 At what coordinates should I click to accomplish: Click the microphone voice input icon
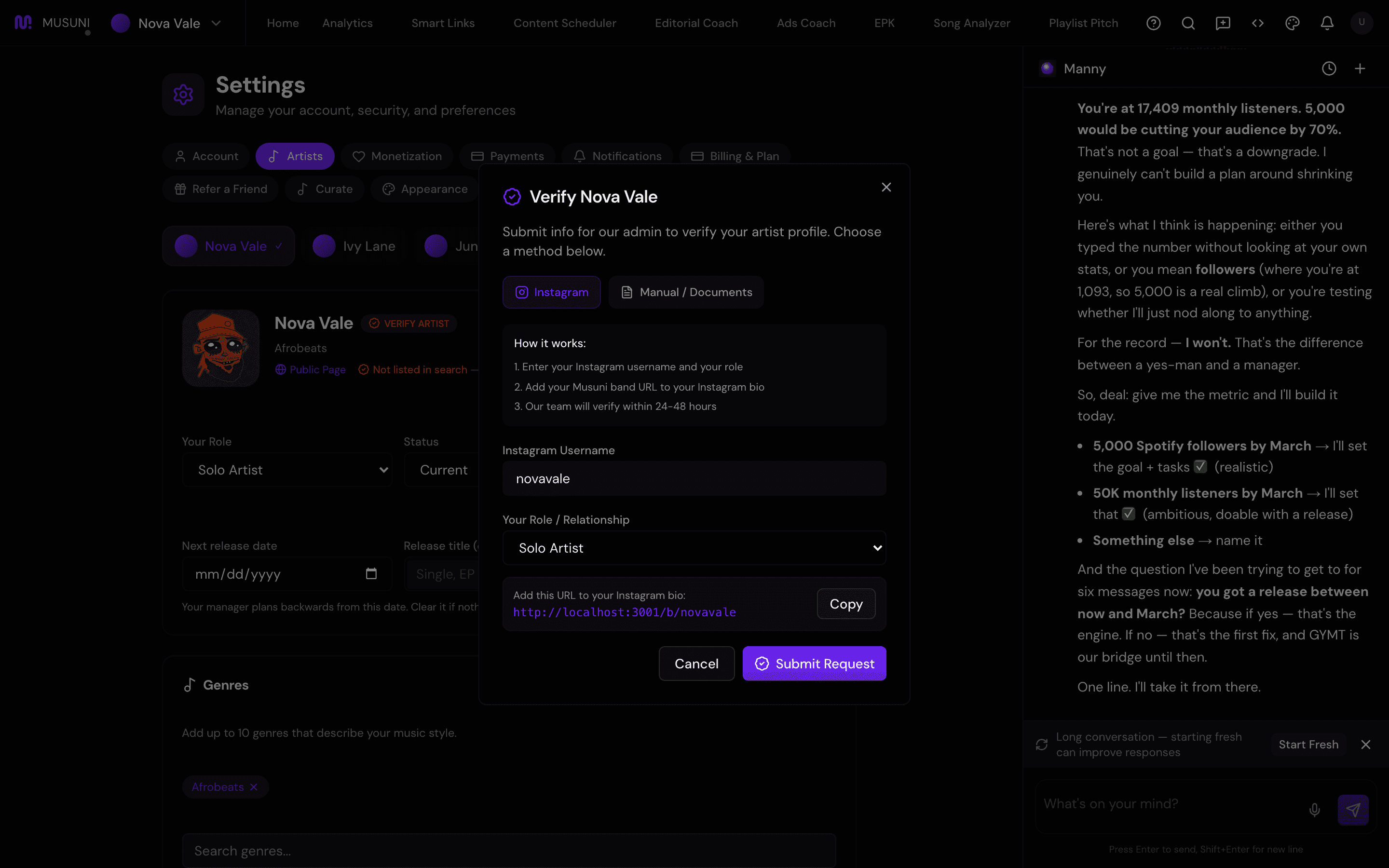1314,810
